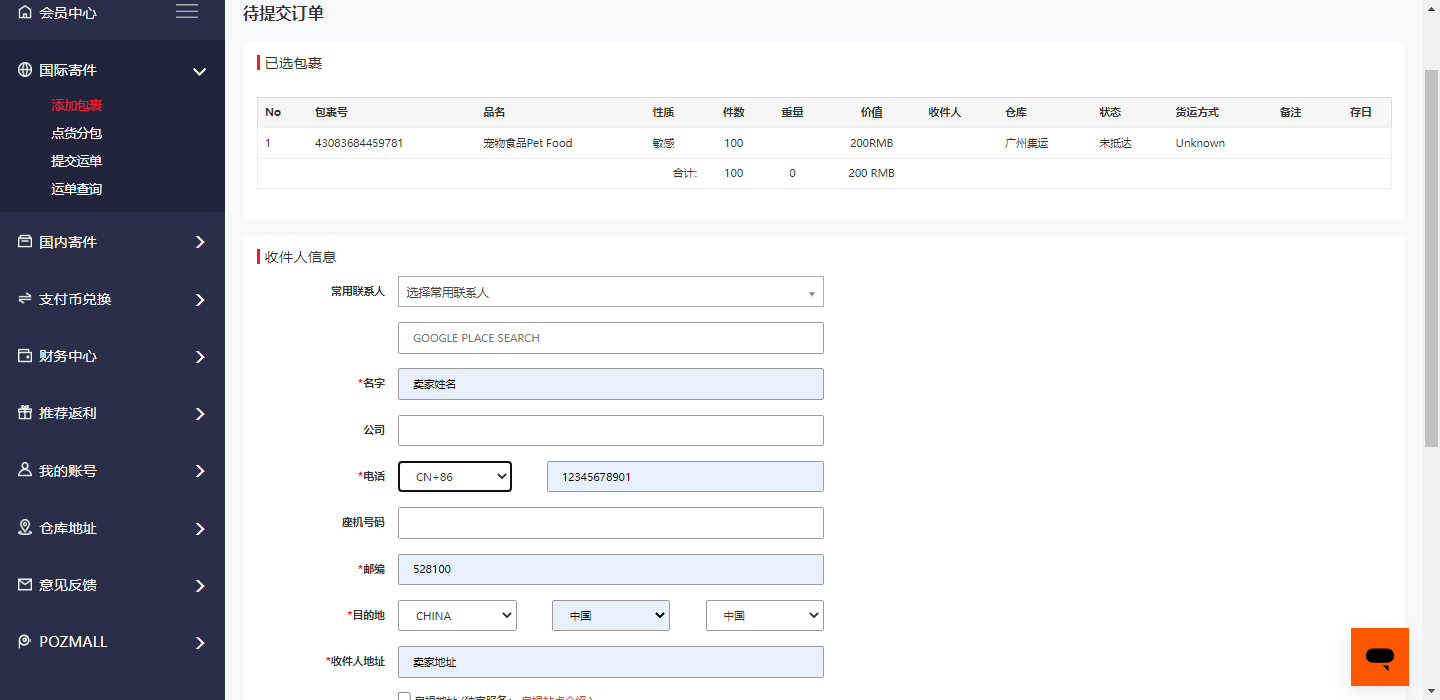Open the blue-highlighted 中国 destination dropdown
The width and height of the screenshot is (1440, 700).
pos(611,616)
